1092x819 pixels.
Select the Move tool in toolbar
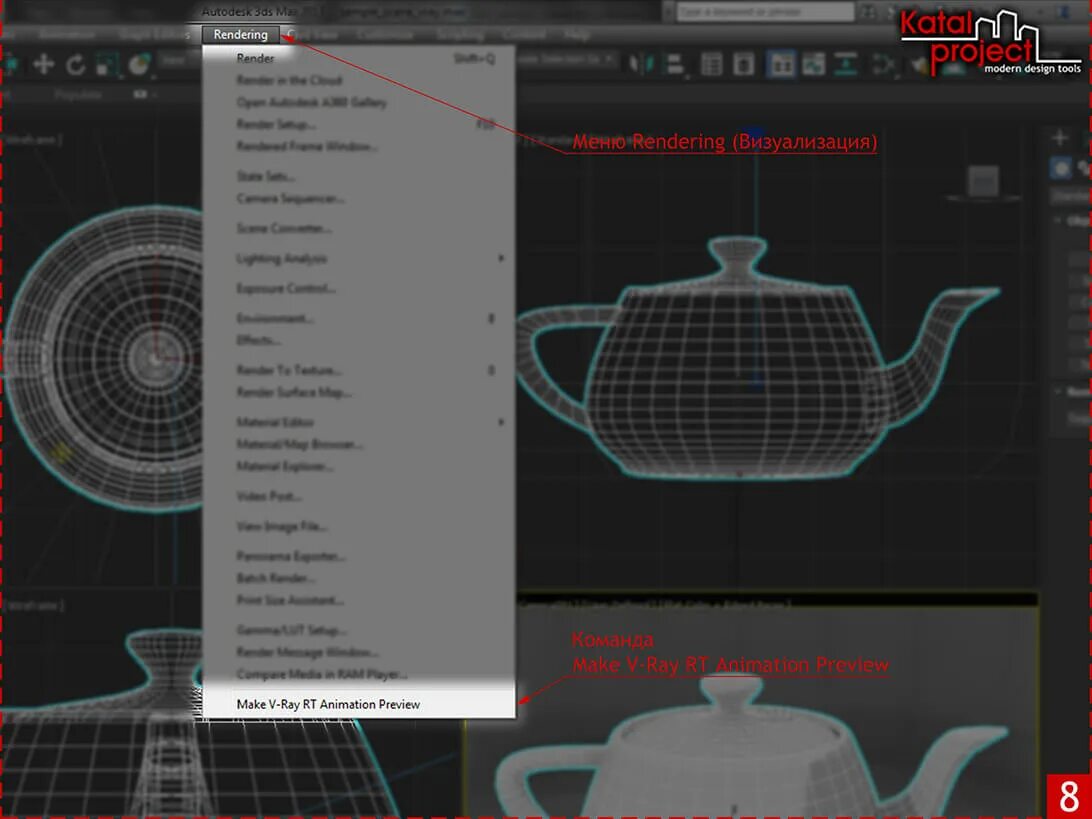pos(43,65)
